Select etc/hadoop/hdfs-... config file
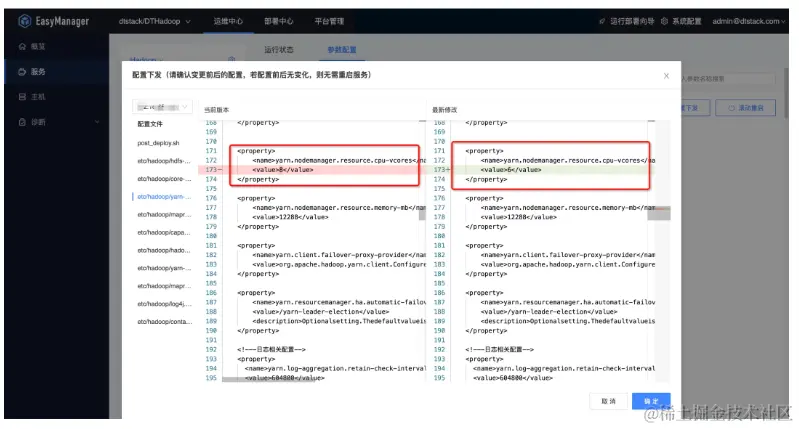This screenshot has width=799, height=429. [164, 161]
